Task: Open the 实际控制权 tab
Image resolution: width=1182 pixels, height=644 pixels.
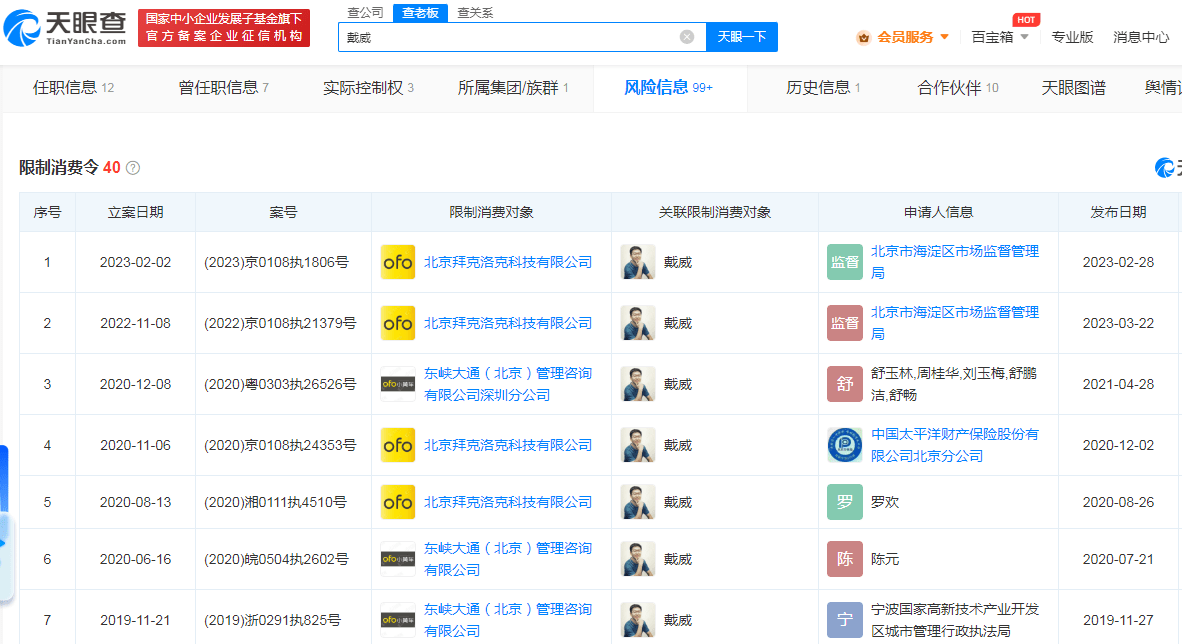Action: pos(368,88)
